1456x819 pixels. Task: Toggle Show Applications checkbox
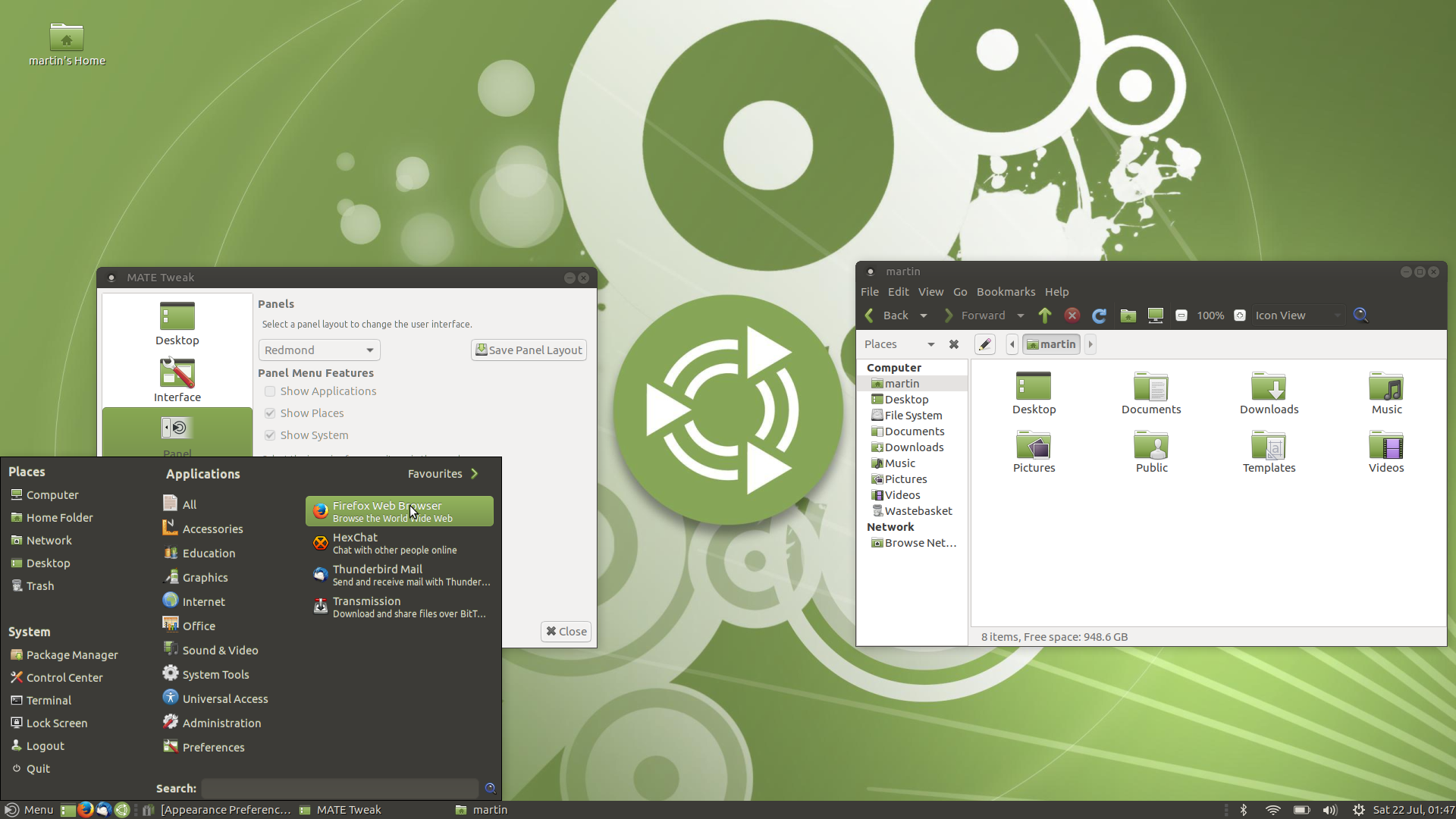tap(269, 390)
